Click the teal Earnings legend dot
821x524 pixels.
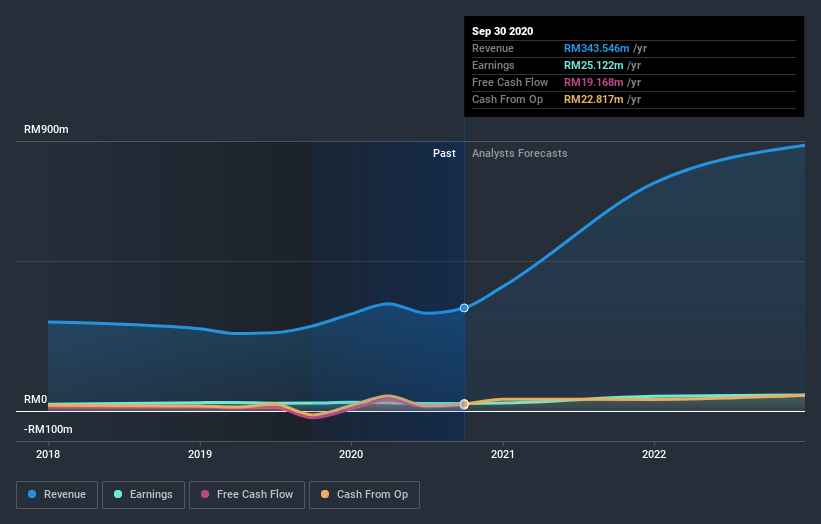pos(118,494)
